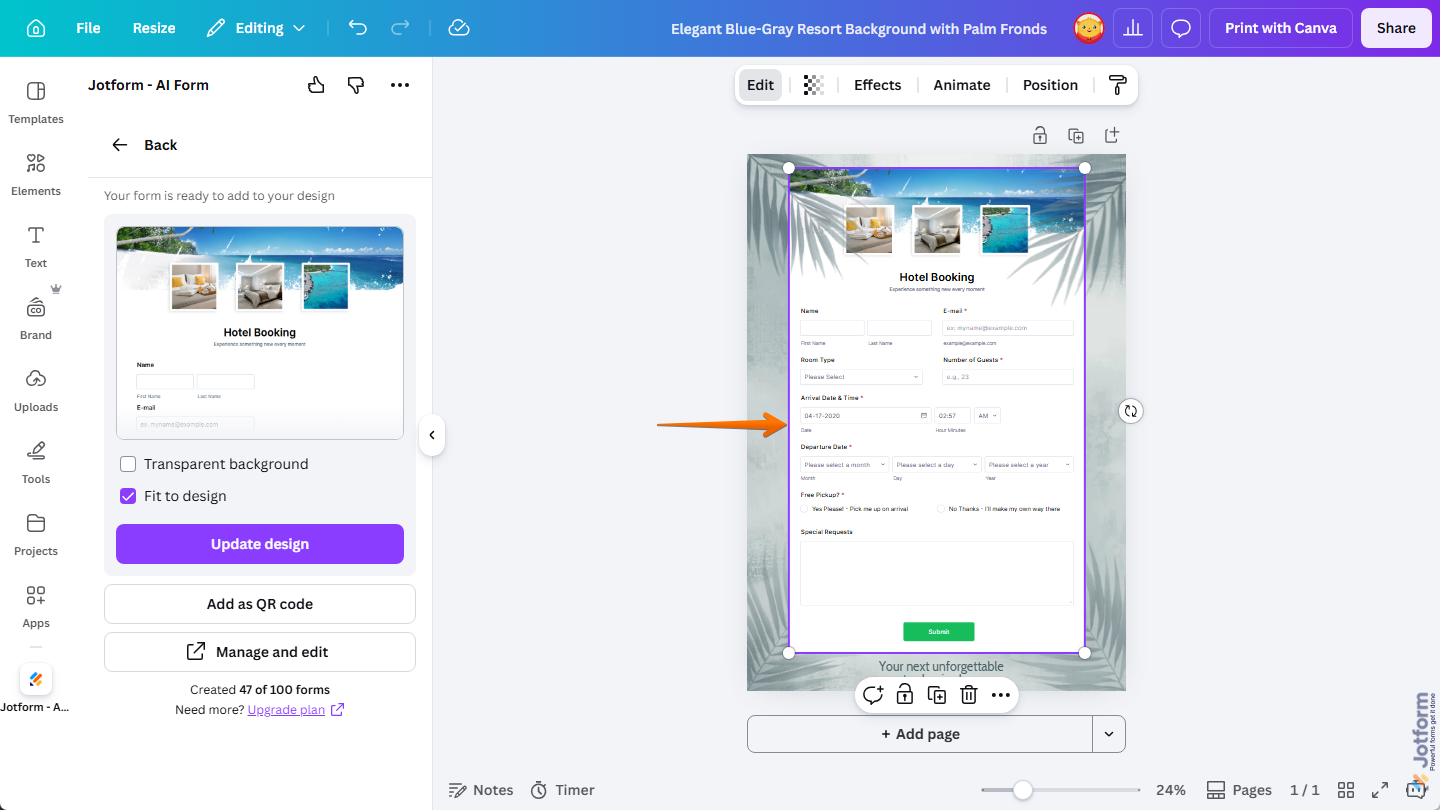Viewport: 1440px width, 810px height.
Task: Click the green Submit button in form
Action: 938,632
